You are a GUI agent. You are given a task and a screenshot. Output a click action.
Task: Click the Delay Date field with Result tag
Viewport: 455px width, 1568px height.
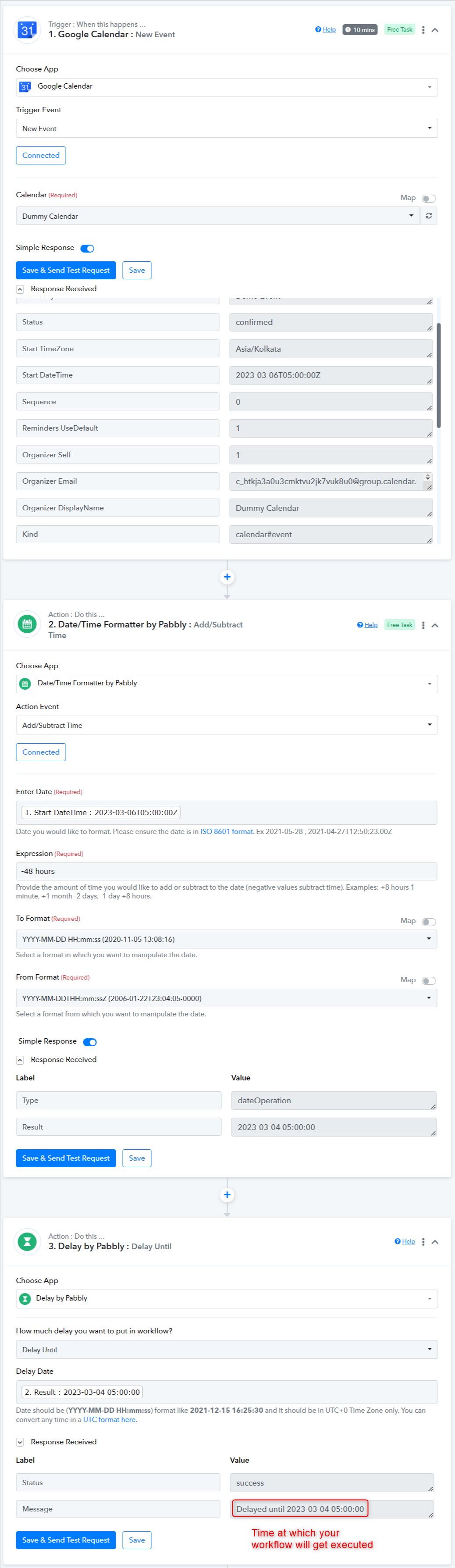[x=227, y=1392]
